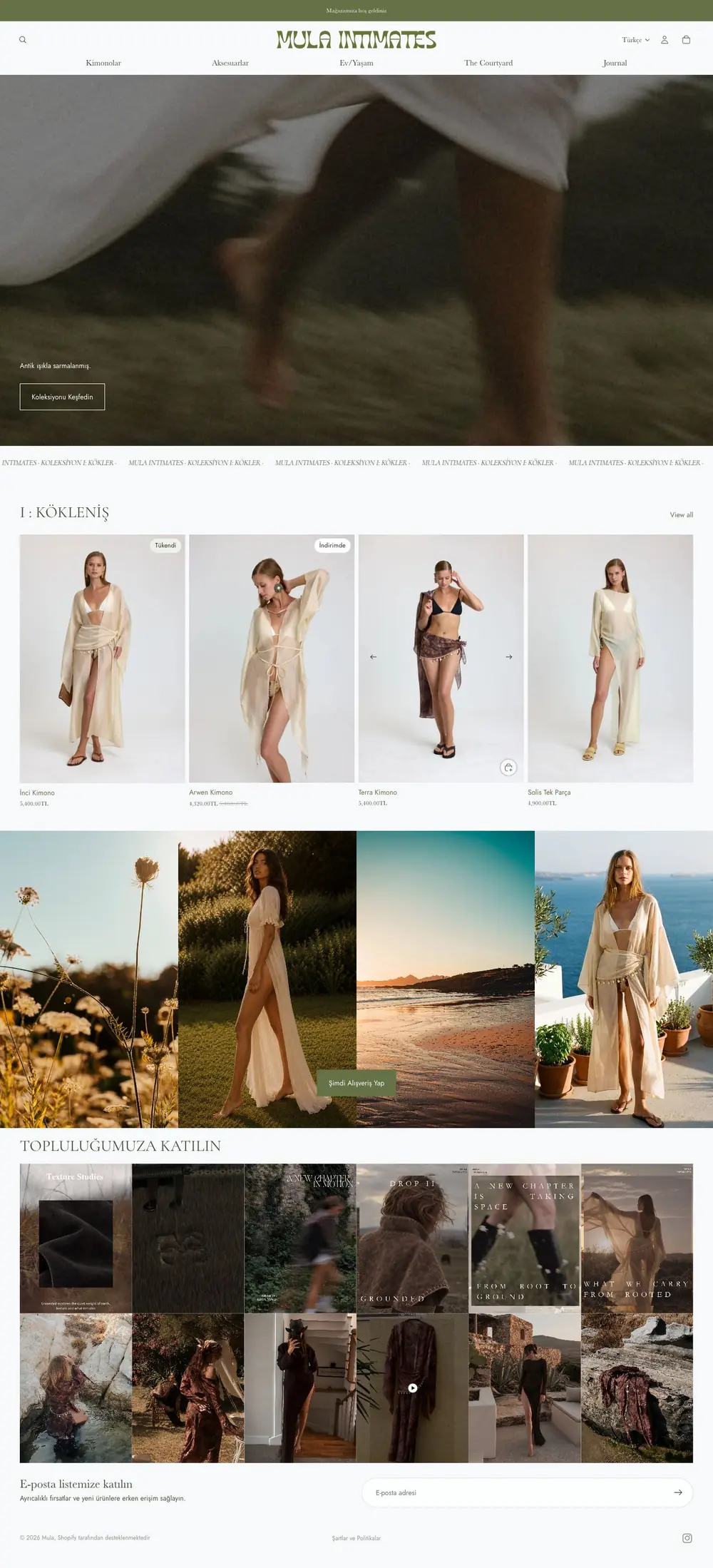This screenshot has width=713, height=1568.
Task: Click seaside terrace kimono lookbook image
Action: (x=624, y=979)
